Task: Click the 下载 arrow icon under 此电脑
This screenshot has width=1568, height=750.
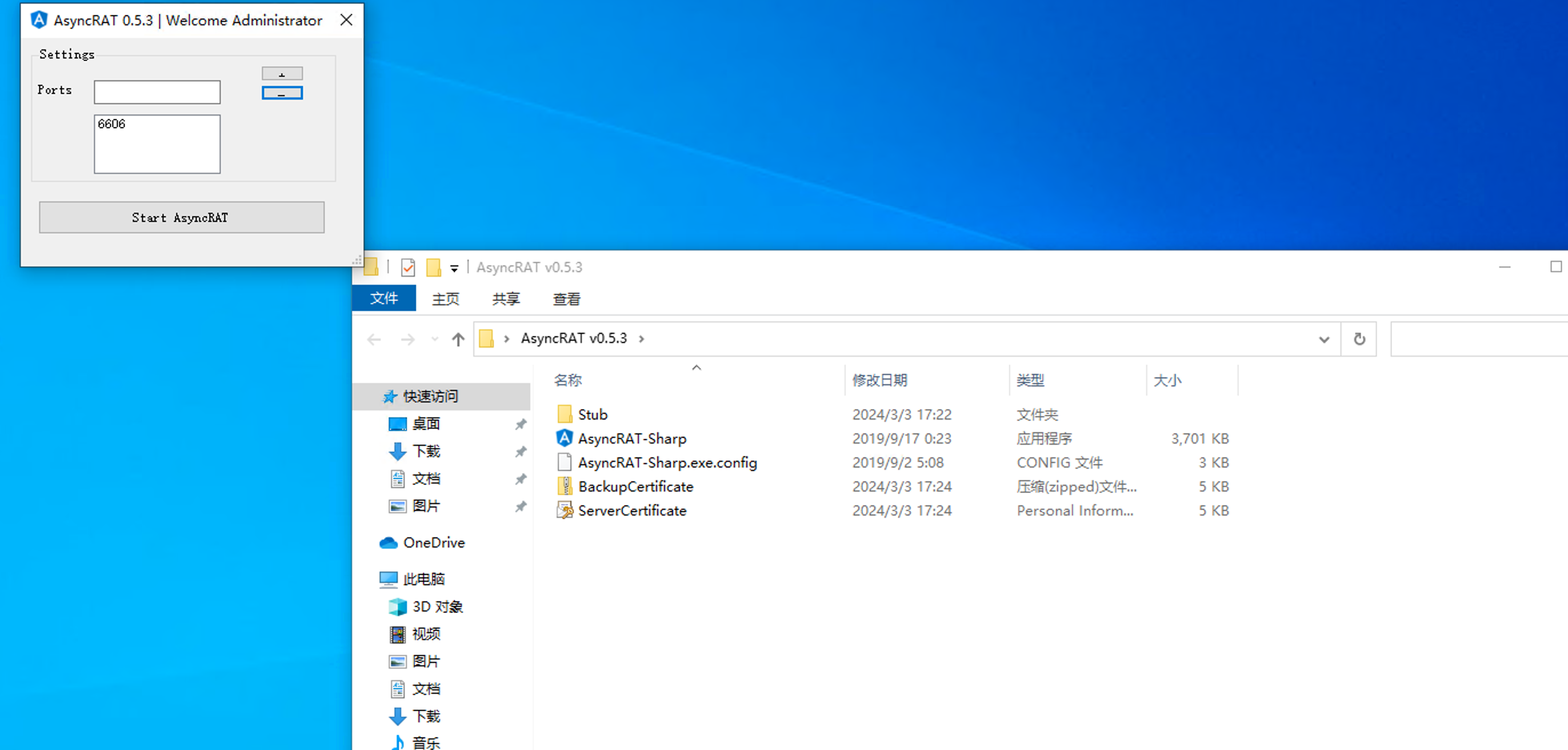Action: [x=398, y=716]
